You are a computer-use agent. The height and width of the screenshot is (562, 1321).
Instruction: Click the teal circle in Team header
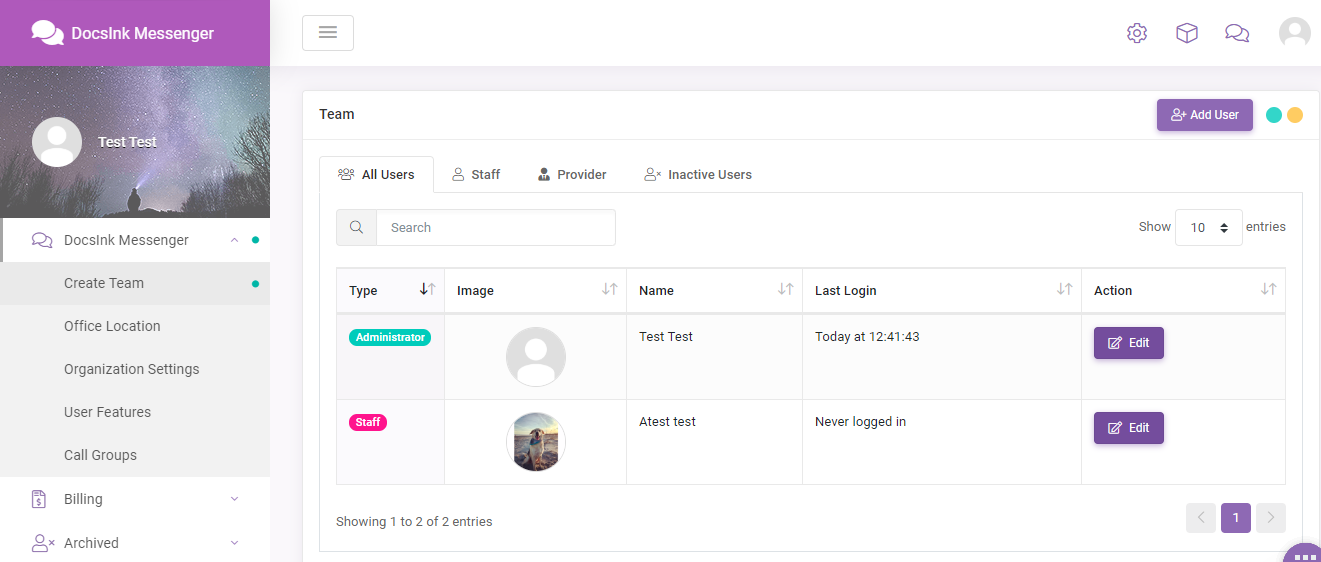[1274, 115]
